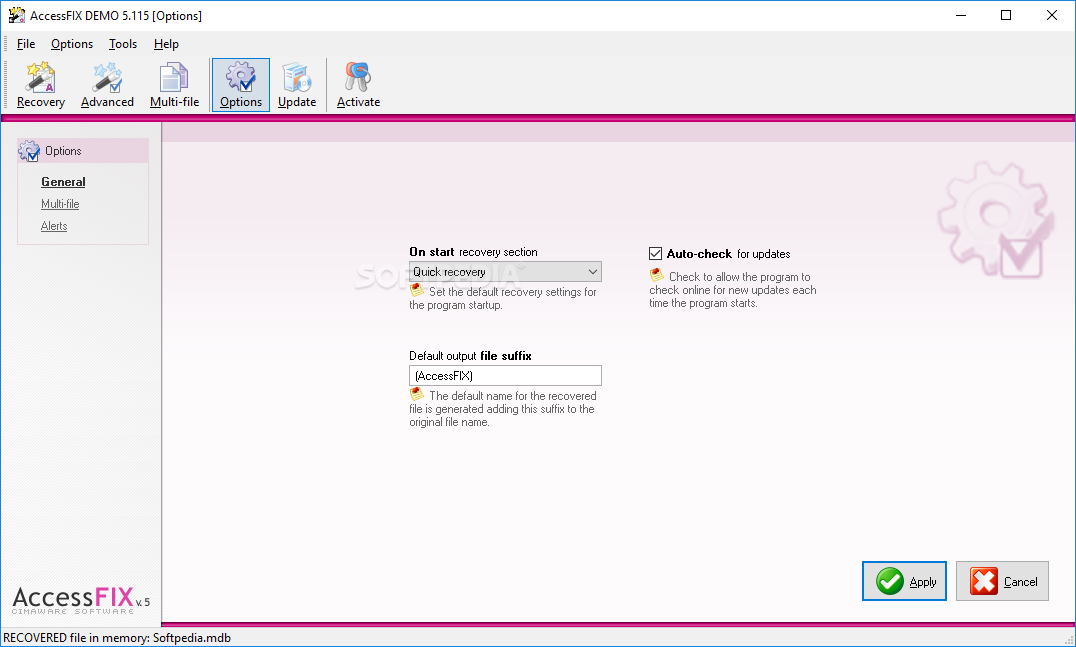Open the Help menu
This screenshot has height=647, width=1076.
pos(166,44)
